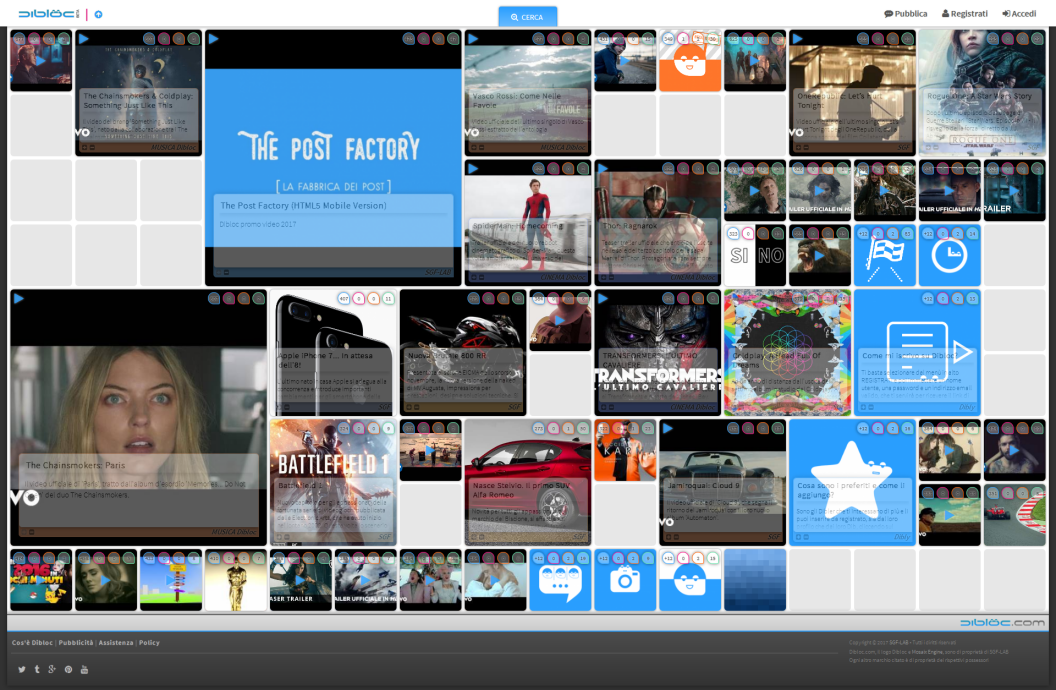The height and width of the screenshot is (690, 1056).
Task: Click the blue counter circle on iPhone 7 card
Action: tap(344, 298)
